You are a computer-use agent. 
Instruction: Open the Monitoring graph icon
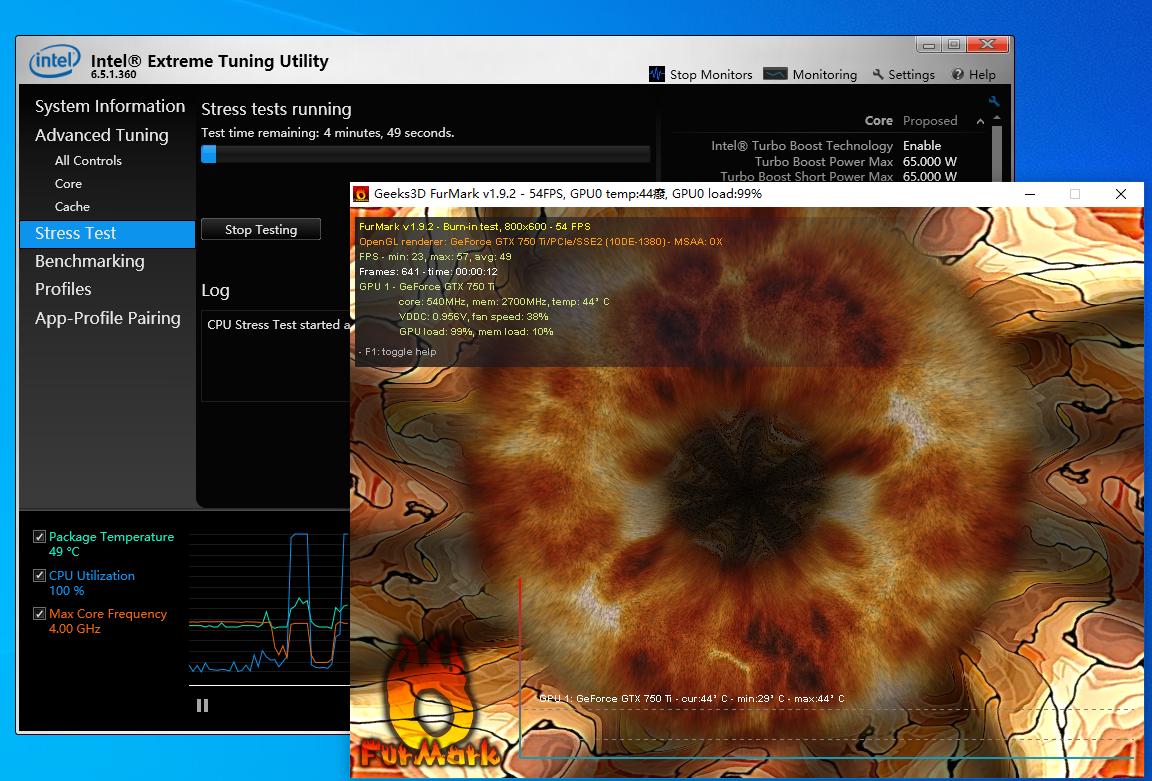pos(775,74)
